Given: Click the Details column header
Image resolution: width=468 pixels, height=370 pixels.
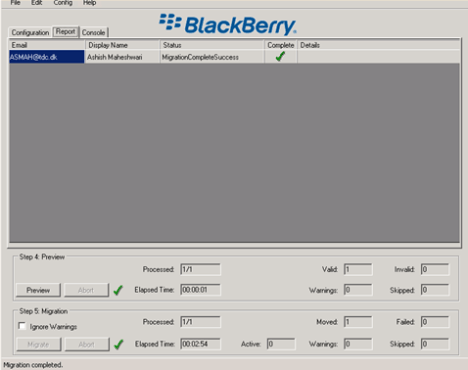Looking at the screenshot, I should (x=379, y=45).
